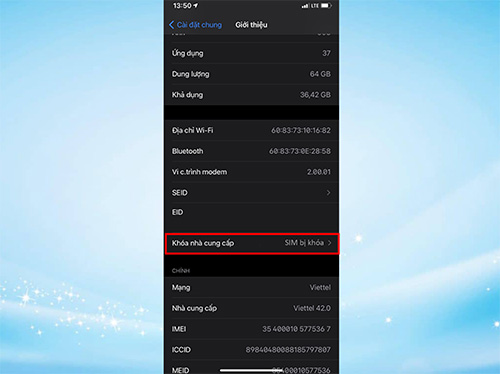Select the ICCID row label
Viewport: 500px width, 374px height.
181,350
